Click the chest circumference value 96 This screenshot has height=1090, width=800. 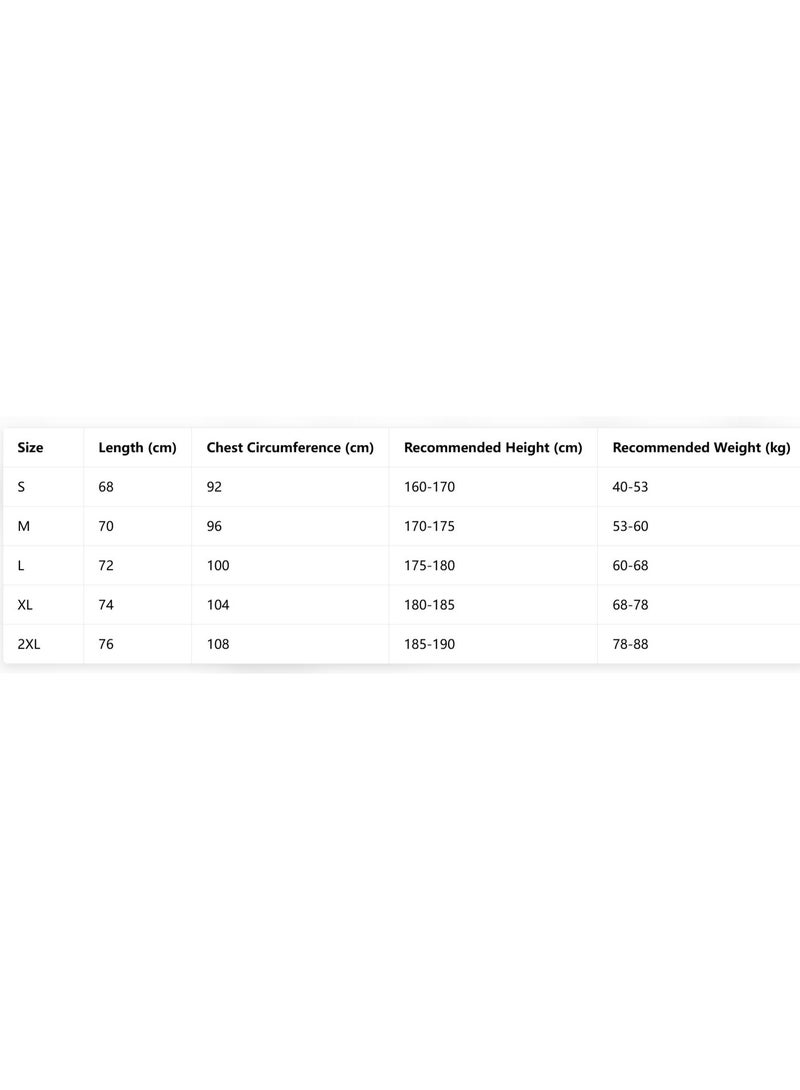tap(214, 526)
